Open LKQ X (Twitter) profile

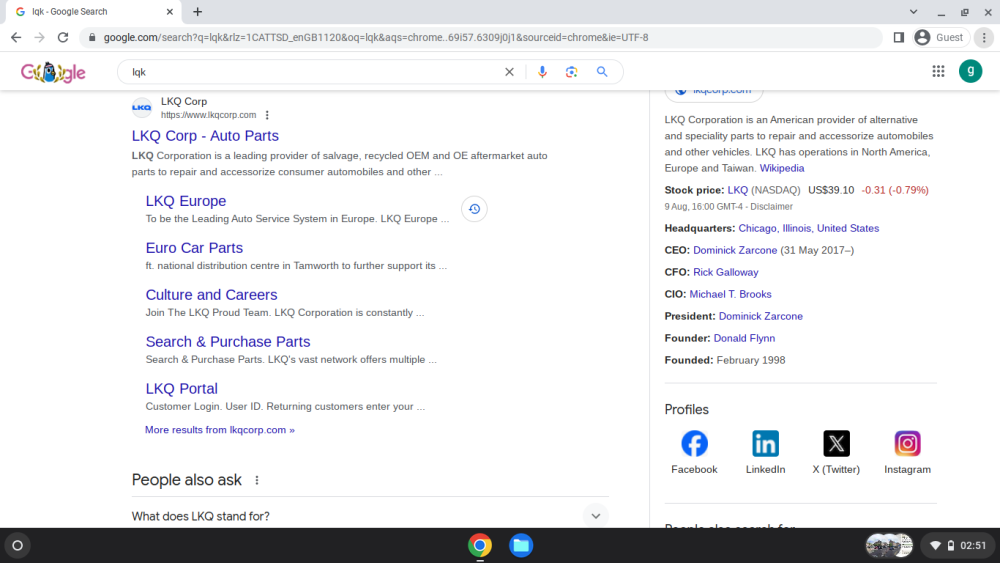(836, 451)
